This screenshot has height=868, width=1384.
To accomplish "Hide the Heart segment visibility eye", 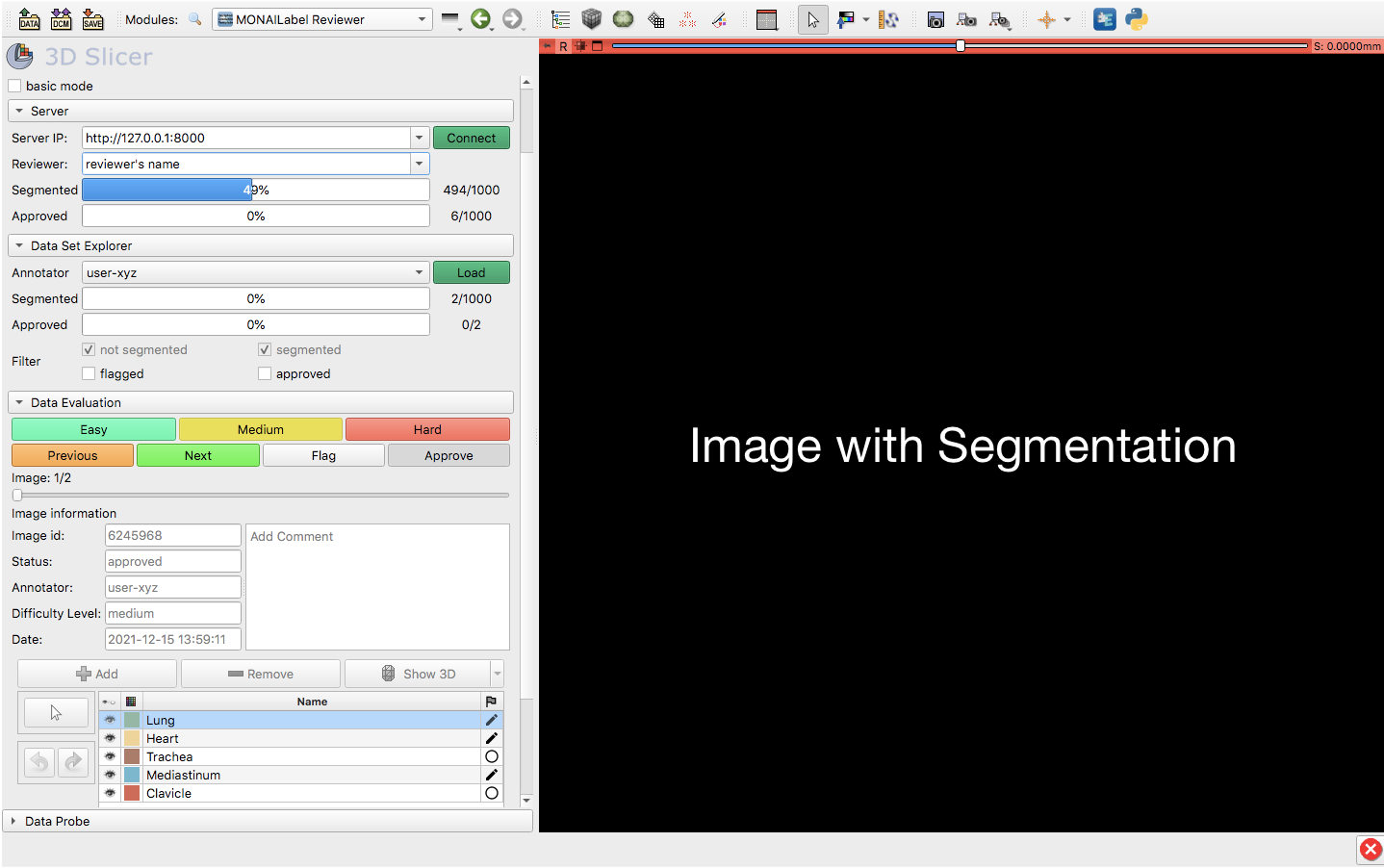I will click(x=110, y=737).
